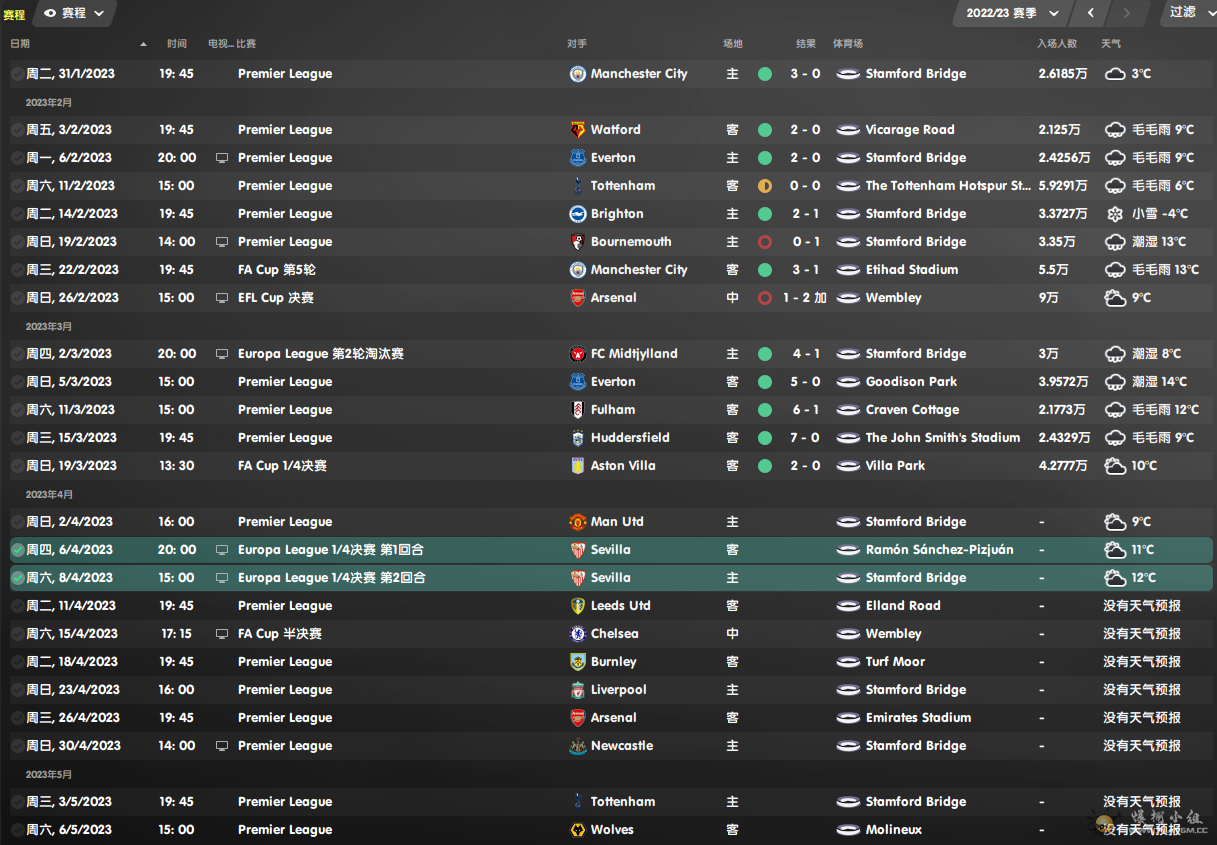The width and height of the screenshot is (1217, 845).
Task: Expand the 赛程 view dropdown
Action: (x=75, y=13)
